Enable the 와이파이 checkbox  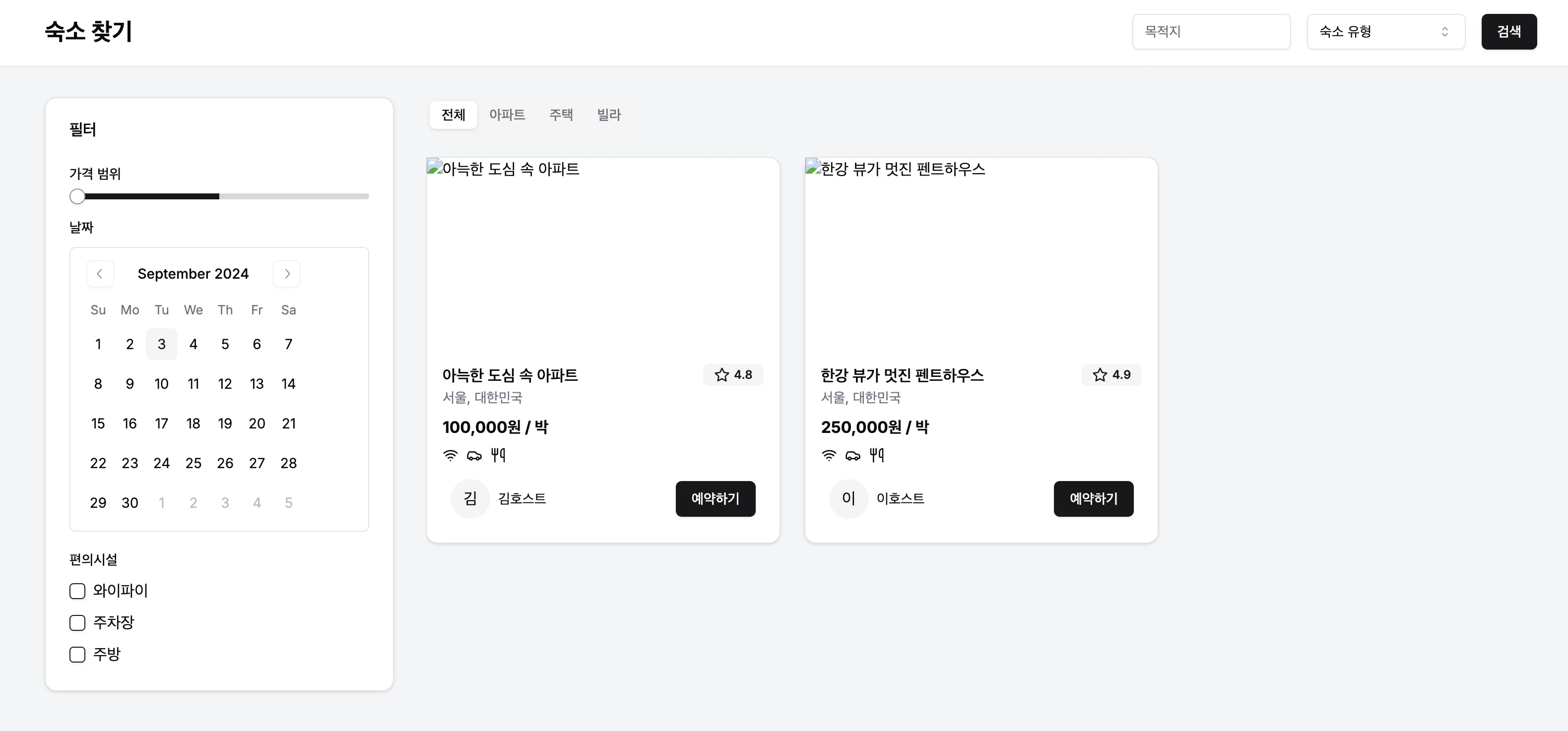point(77,591)
